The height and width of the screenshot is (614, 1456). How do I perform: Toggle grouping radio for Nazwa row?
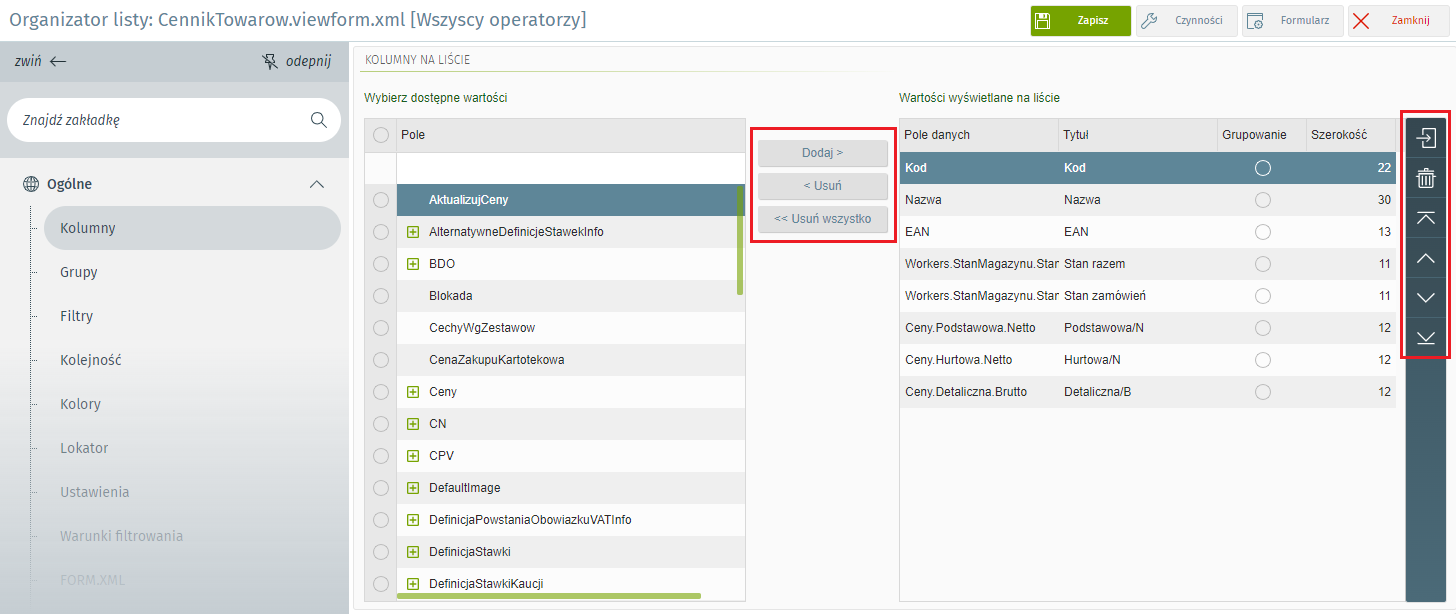[x=1262, y=200]
